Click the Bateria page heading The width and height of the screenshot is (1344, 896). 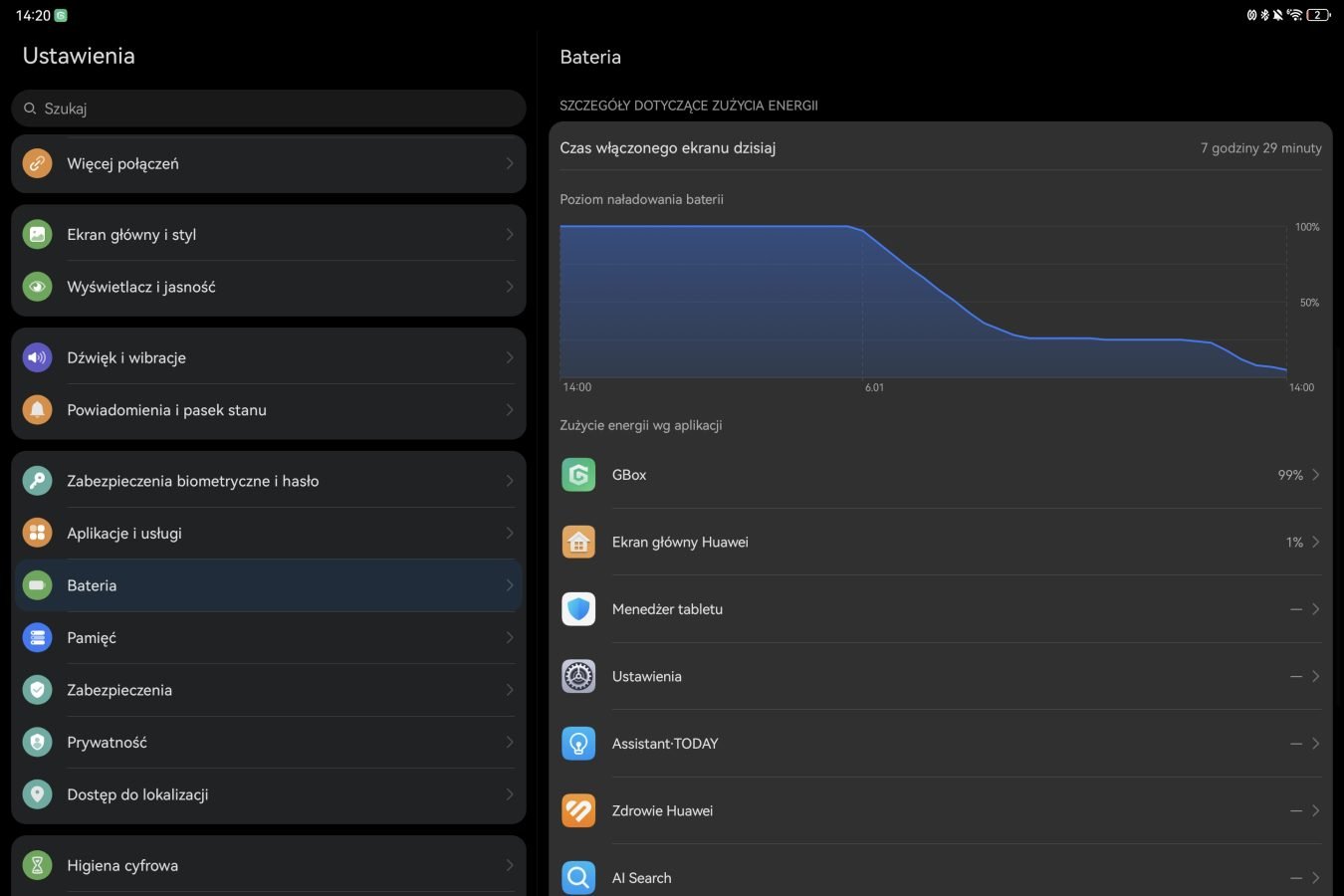(x=590, y=57)
